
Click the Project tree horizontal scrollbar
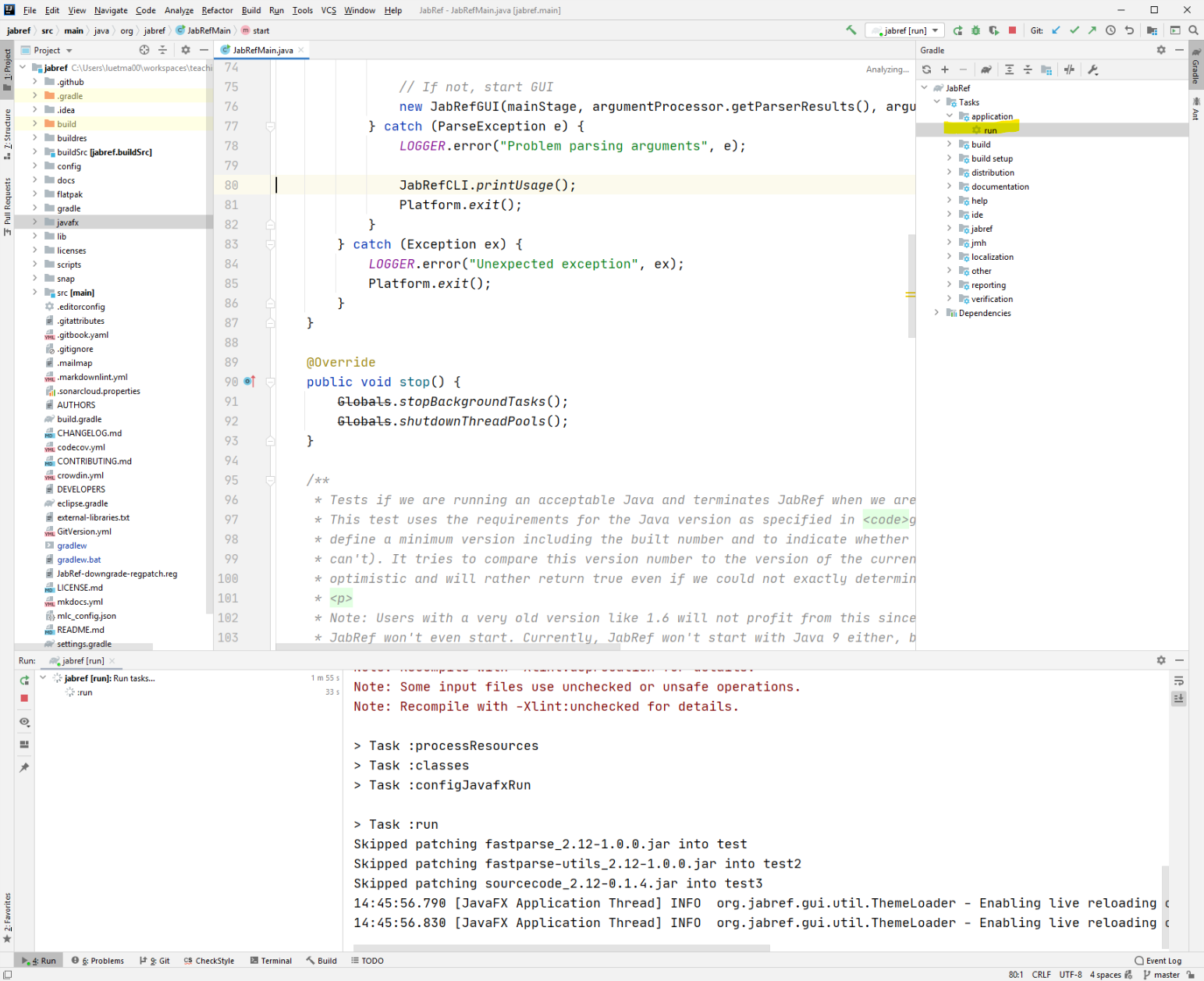(x=83, y=646)
